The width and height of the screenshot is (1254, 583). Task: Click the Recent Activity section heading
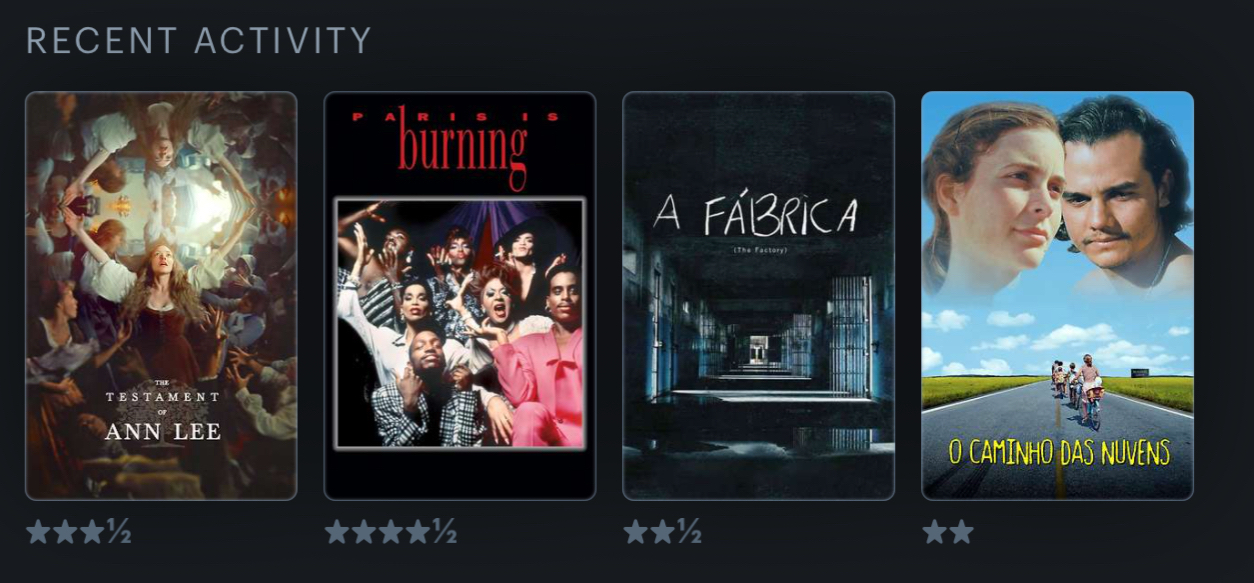[x=198, y=41]
